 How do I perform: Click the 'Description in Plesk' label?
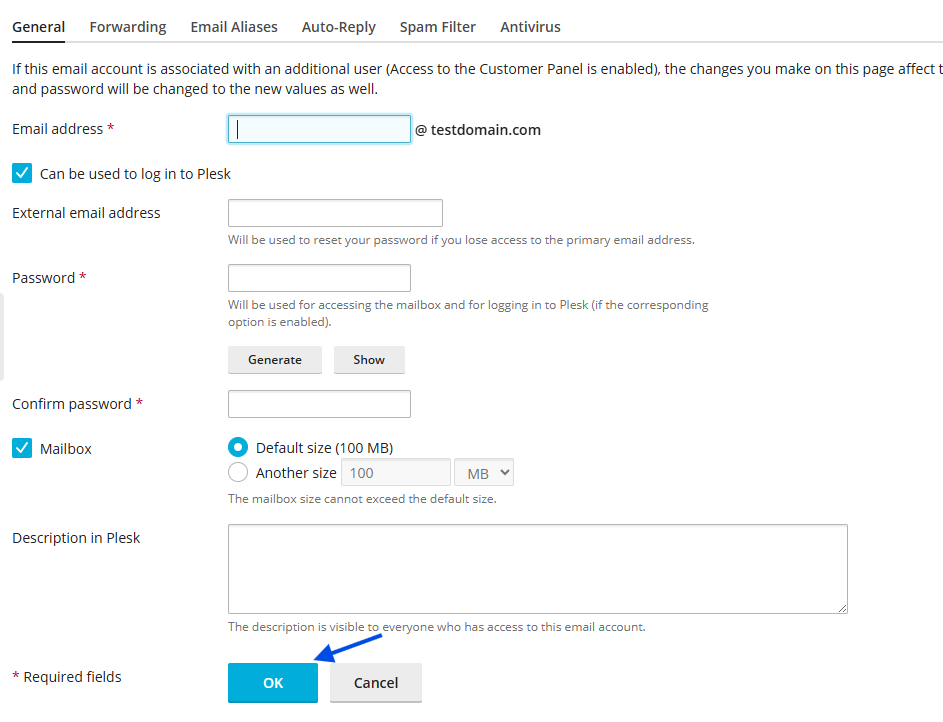coord(76,538)
